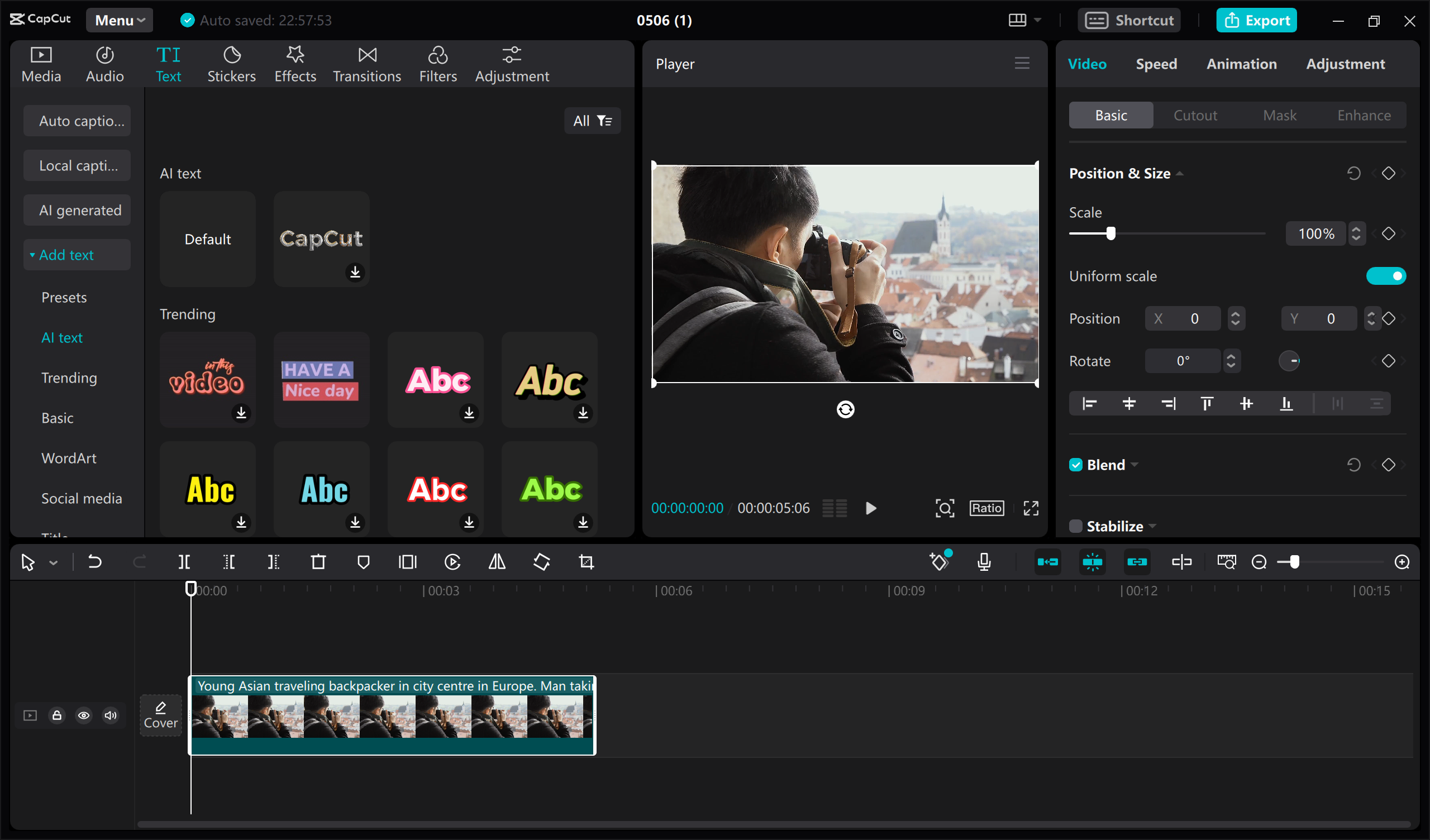
Task: Enable the Stabilize checkbox
Action: click(1075, 526)
